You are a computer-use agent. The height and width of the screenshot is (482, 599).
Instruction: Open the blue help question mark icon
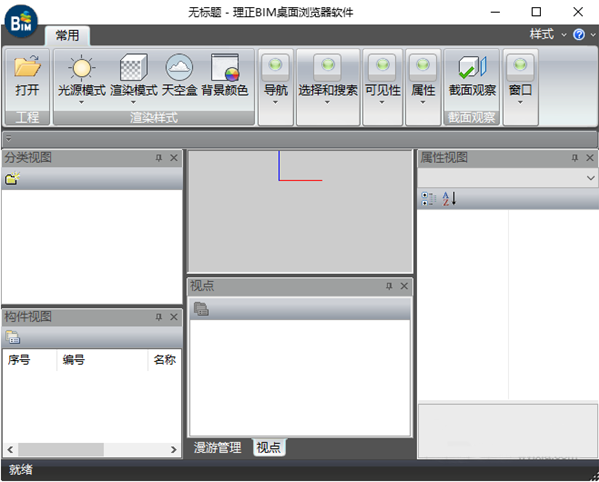[x=579, y=35]
